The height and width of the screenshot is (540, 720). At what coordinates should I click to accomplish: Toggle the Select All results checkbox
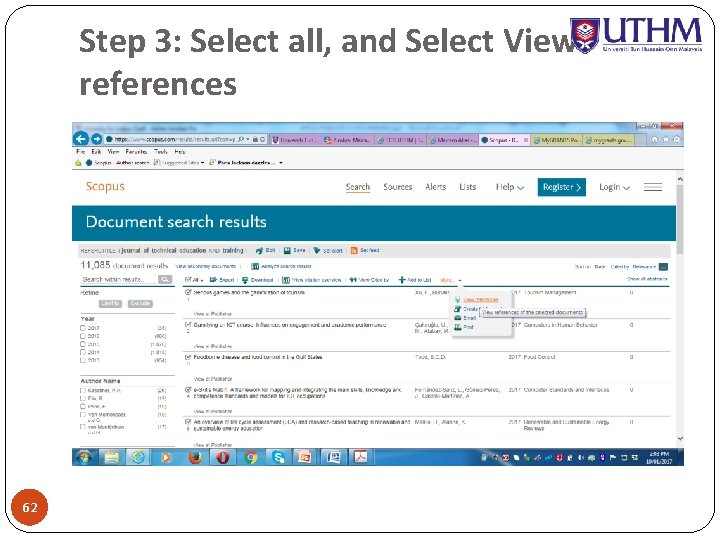188,280
